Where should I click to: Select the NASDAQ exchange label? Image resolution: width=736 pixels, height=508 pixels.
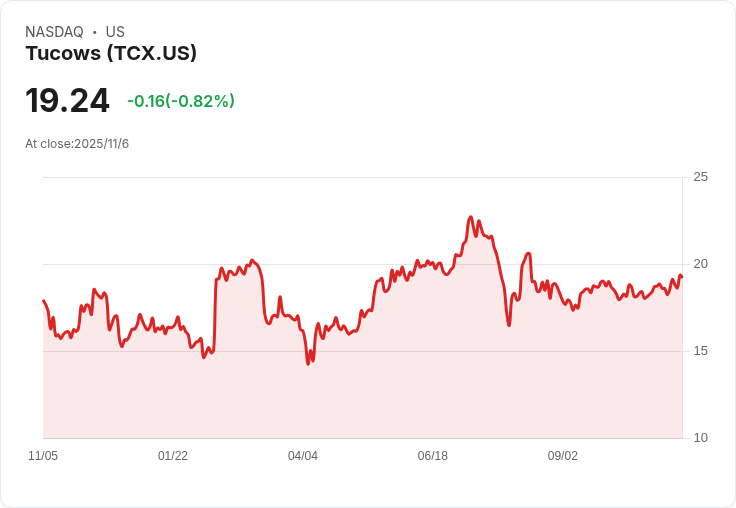tap(54, 32)
